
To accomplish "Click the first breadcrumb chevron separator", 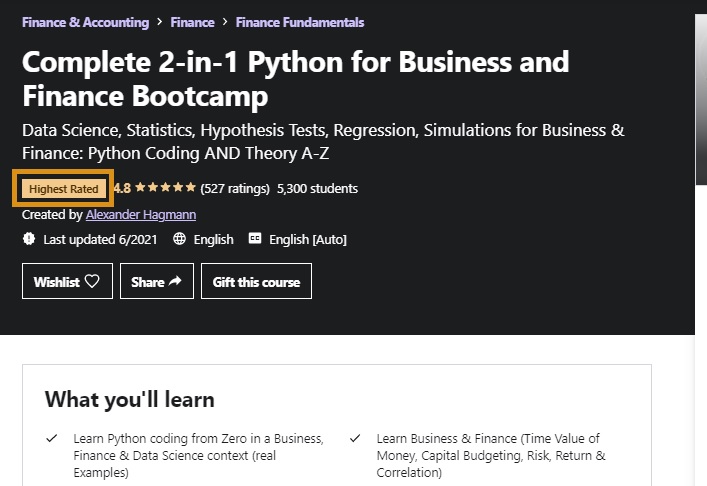I will [160, 22].
